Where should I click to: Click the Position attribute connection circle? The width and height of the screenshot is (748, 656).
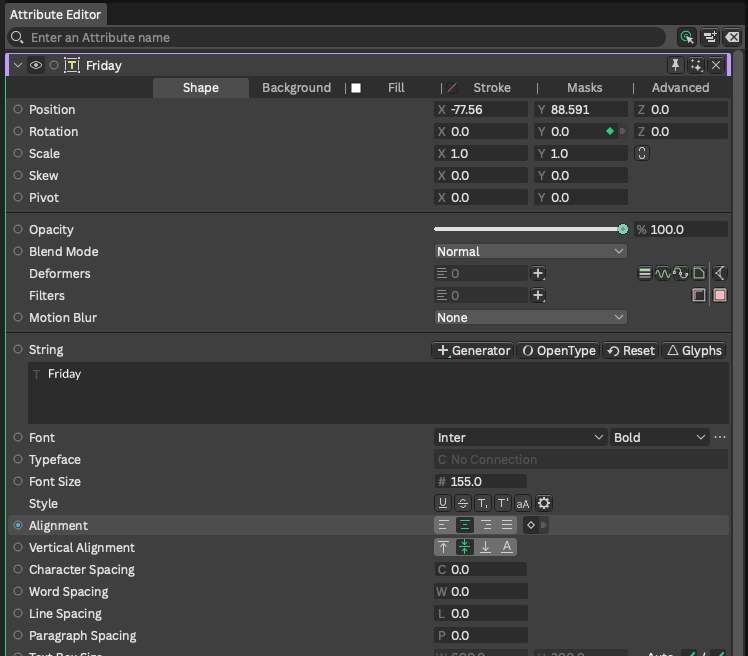(x=18, y=109)
